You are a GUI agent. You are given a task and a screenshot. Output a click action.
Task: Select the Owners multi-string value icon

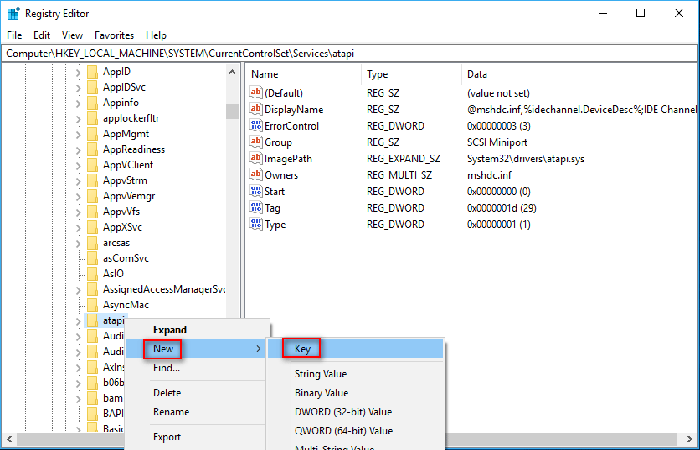coord(256,175)
